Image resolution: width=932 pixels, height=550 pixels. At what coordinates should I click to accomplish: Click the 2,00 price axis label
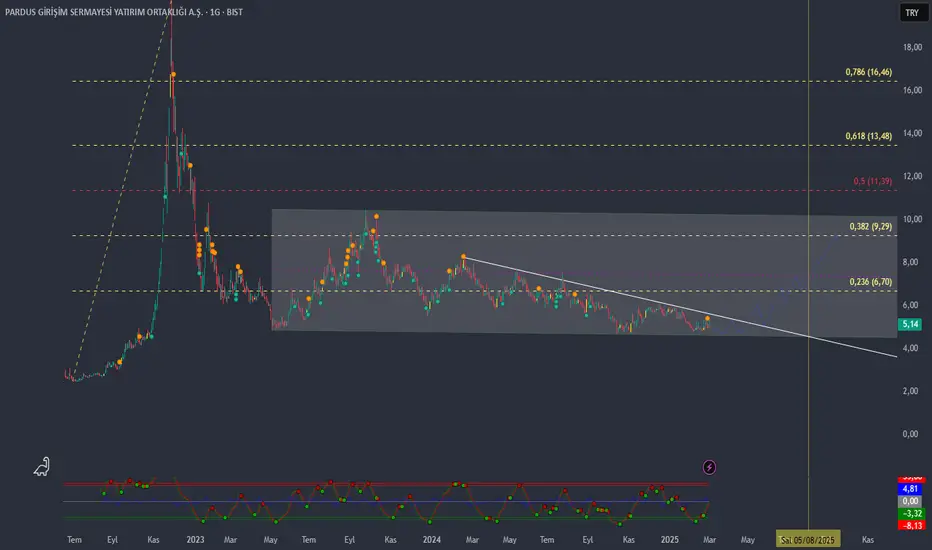(x=910, y=391)
